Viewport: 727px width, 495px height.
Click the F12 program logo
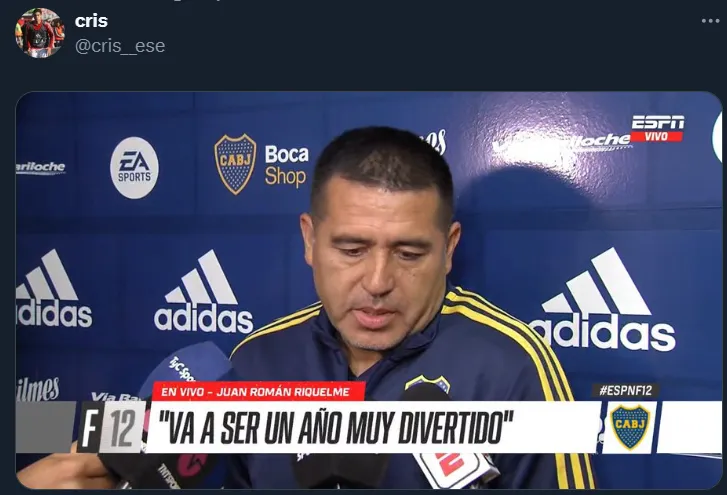coord(111,426)
